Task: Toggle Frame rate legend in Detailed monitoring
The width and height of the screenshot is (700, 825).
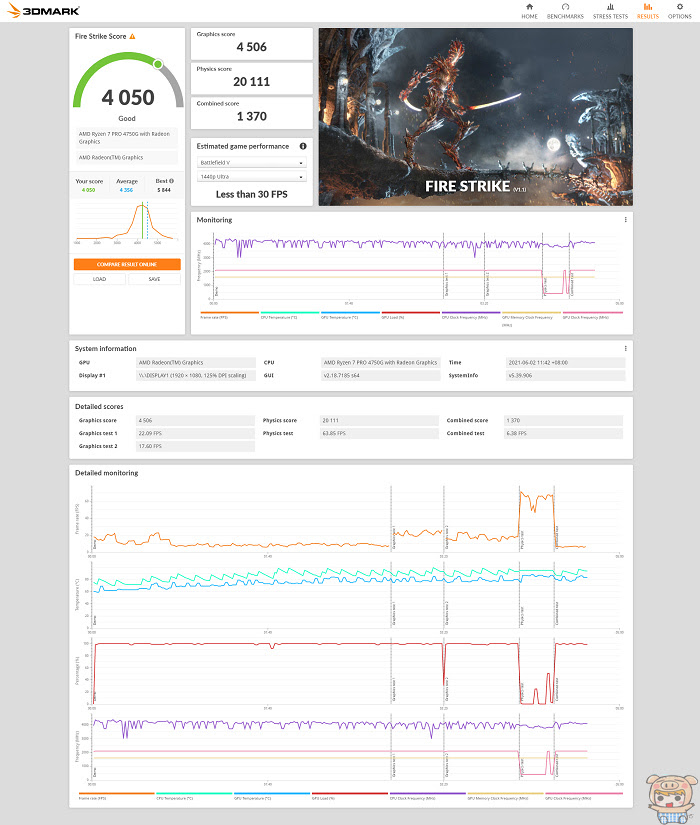Action: (x=116, y=796)
